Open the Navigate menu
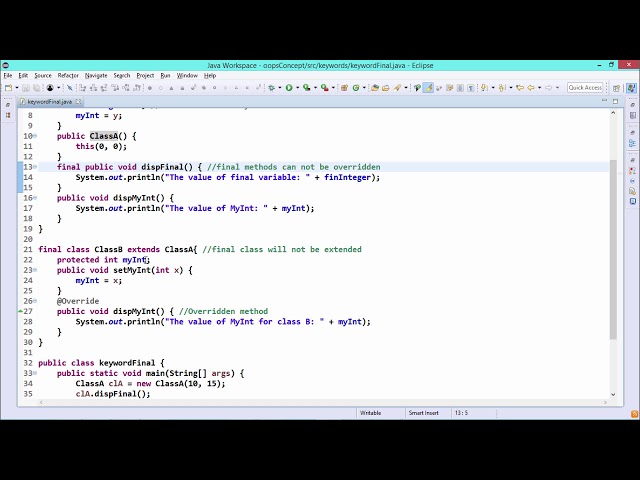Viewport: 640px width, 480px height. [x=96, y=76]
